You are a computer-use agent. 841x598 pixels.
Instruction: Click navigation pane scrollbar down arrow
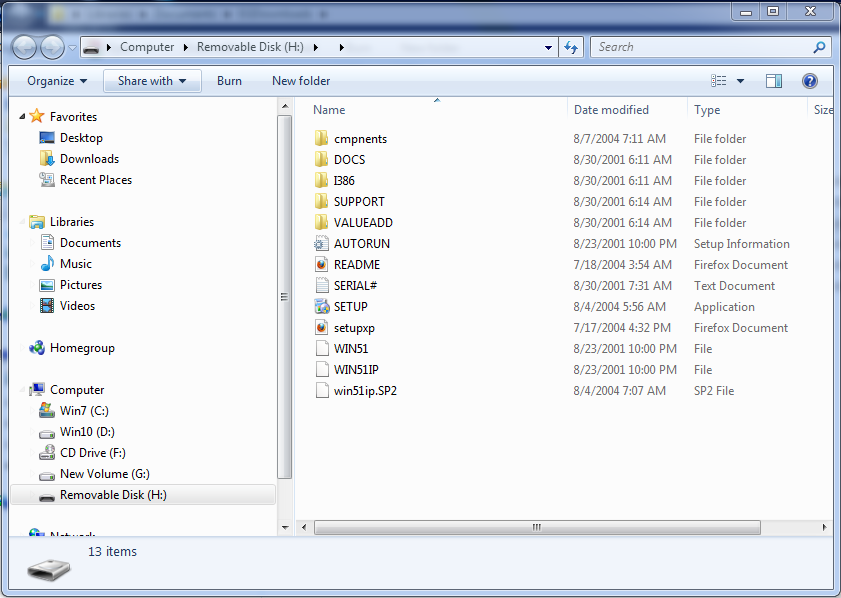[285, 528]
